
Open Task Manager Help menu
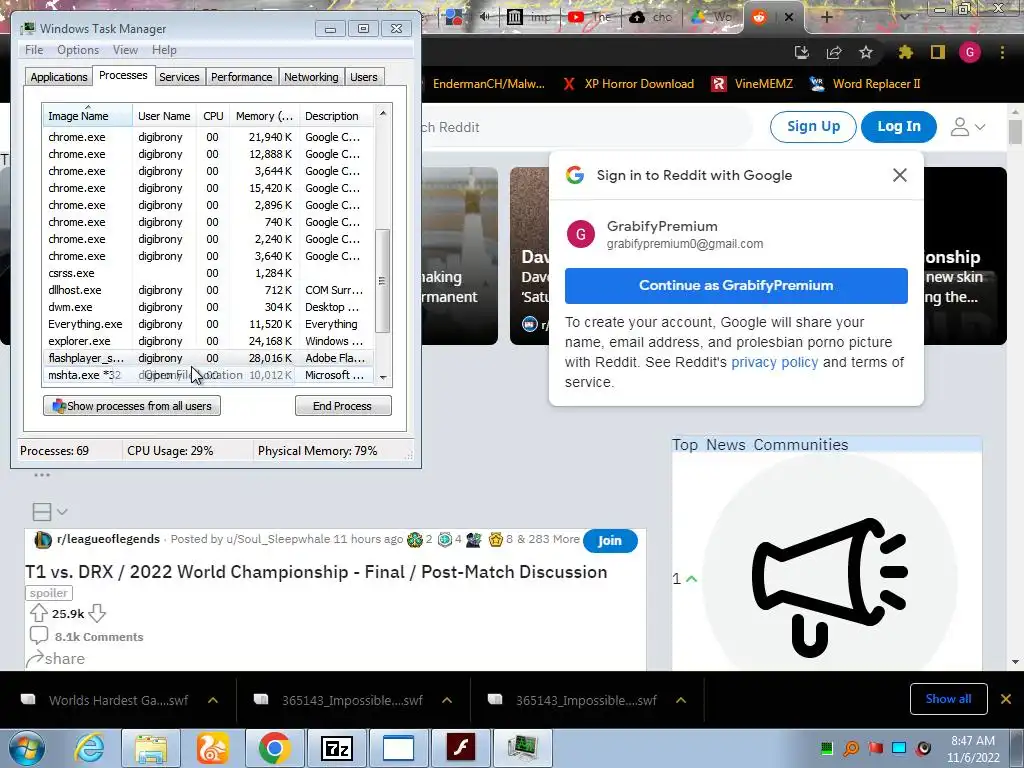[164, 50]
